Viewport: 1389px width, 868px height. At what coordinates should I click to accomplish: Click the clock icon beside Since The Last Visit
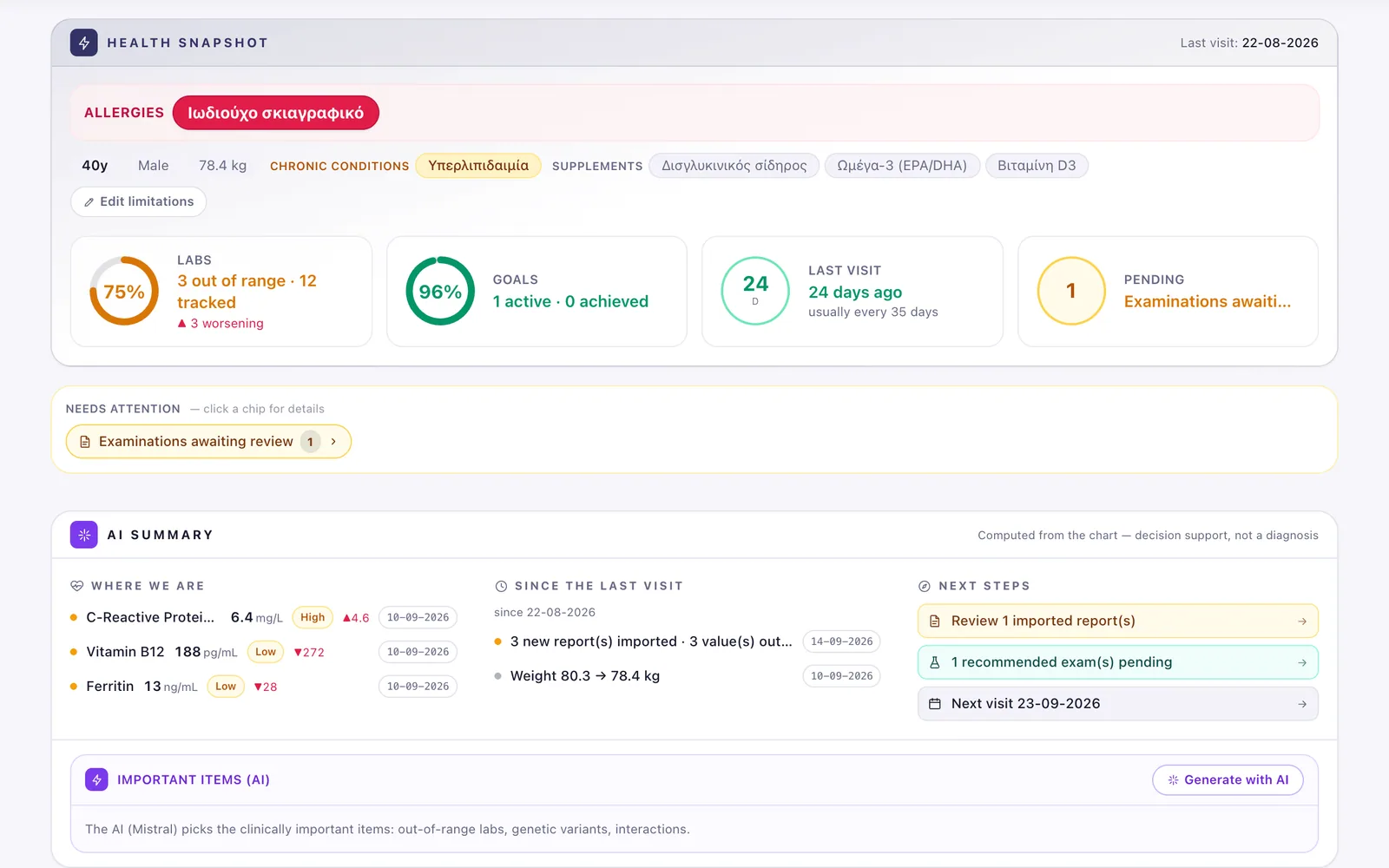(501, 586)
